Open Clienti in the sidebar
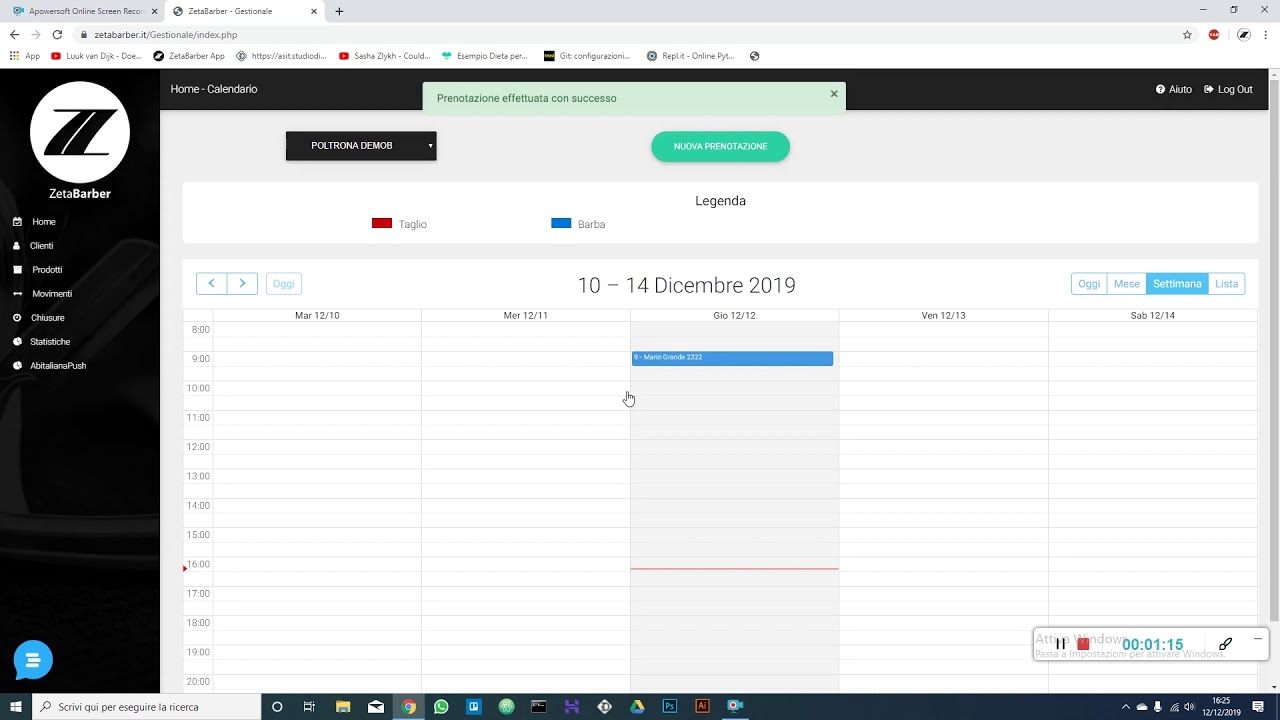This screenshot has height=720, width=1280. pyautogui.click(x=41, y=246)
